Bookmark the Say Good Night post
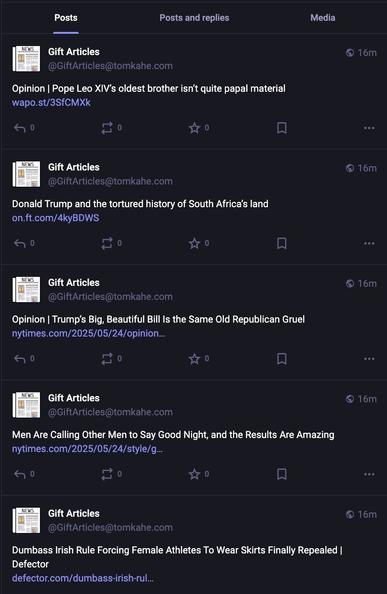Viewport: 387px width, 594px height. (282, 474)
